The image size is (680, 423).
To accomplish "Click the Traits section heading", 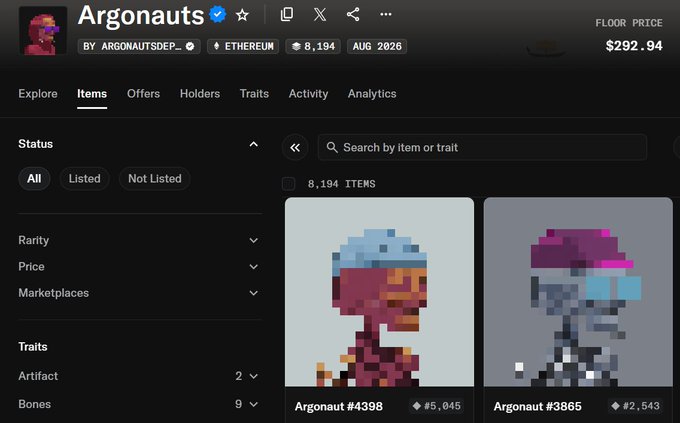I will pyautogui.click(x=33, y=347).
